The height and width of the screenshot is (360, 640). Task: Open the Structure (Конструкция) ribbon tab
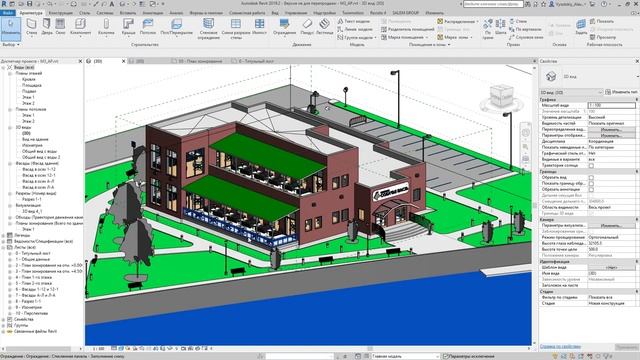coord(60,13)
